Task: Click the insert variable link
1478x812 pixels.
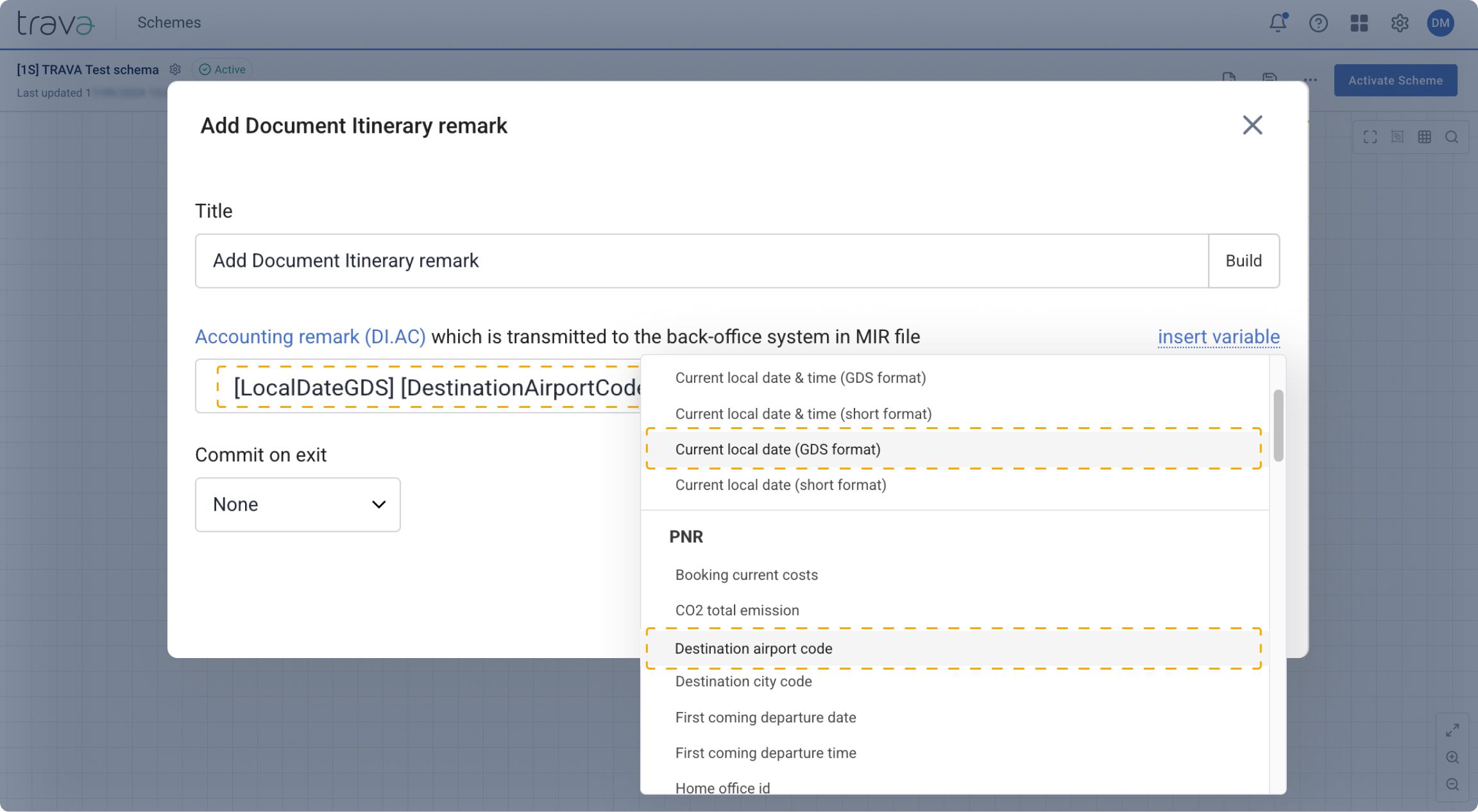Action: (x=1218, y=336)
